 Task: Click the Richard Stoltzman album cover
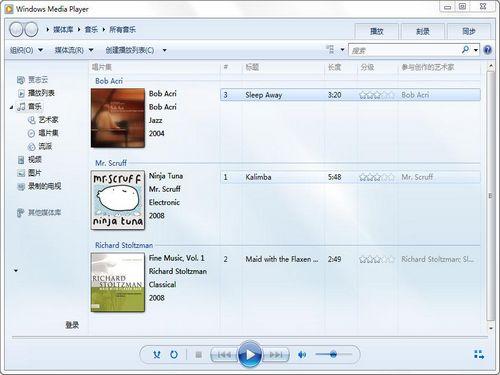tap(118, 283)
